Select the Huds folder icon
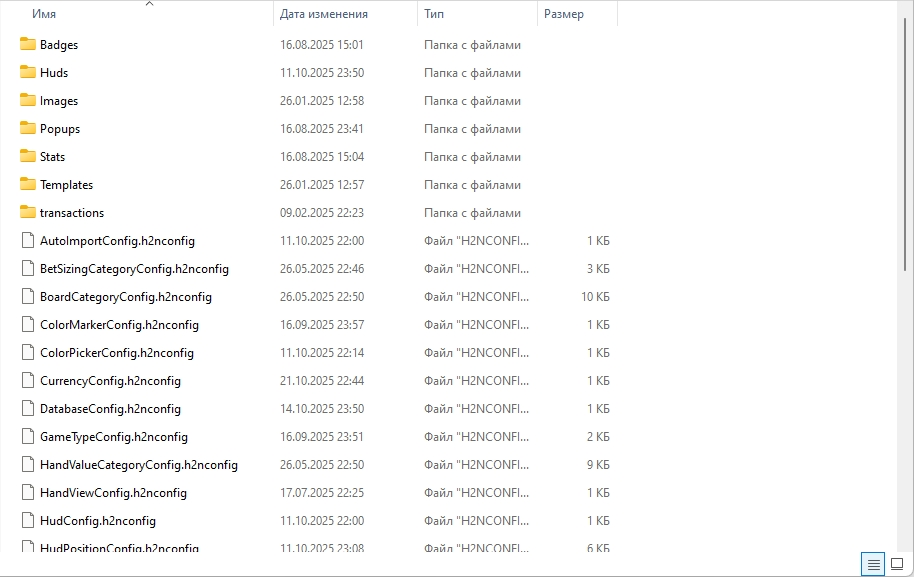Image resolution: width=914 pixels, height=577 pixels. coord(28,72)
